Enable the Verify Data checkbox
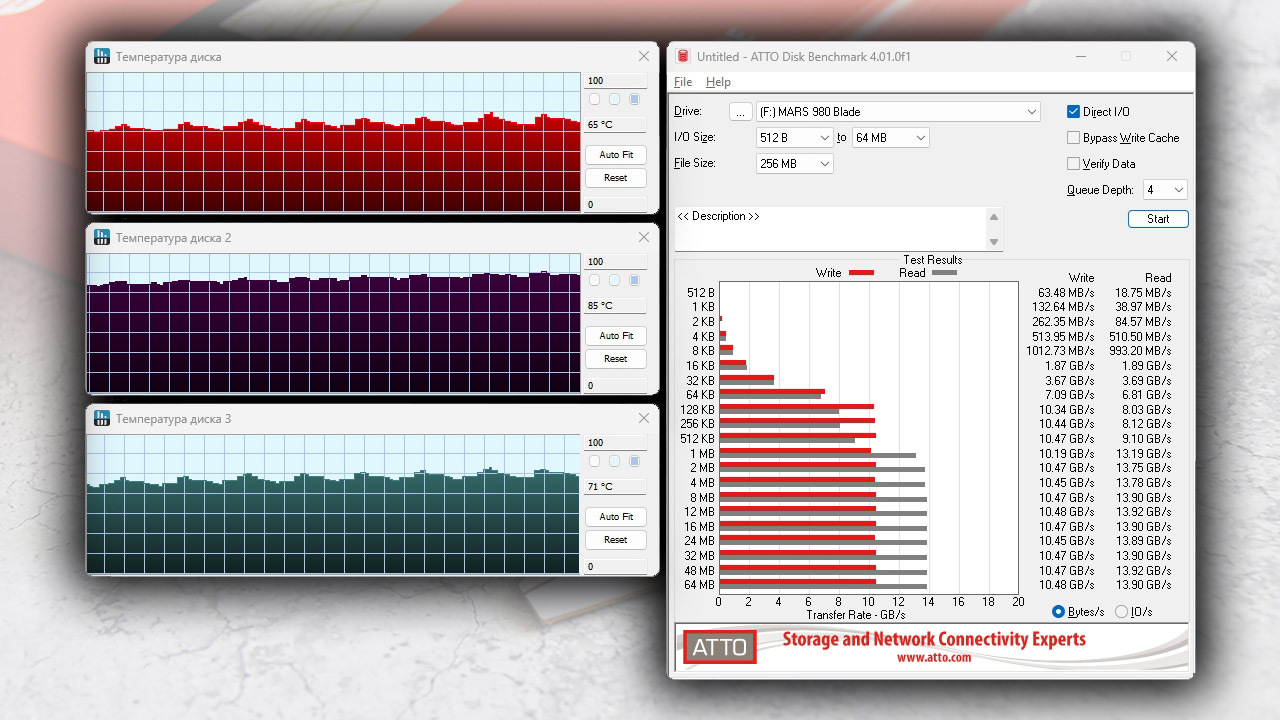Screen dimensions: 1280x720 tap(1074, 164)
